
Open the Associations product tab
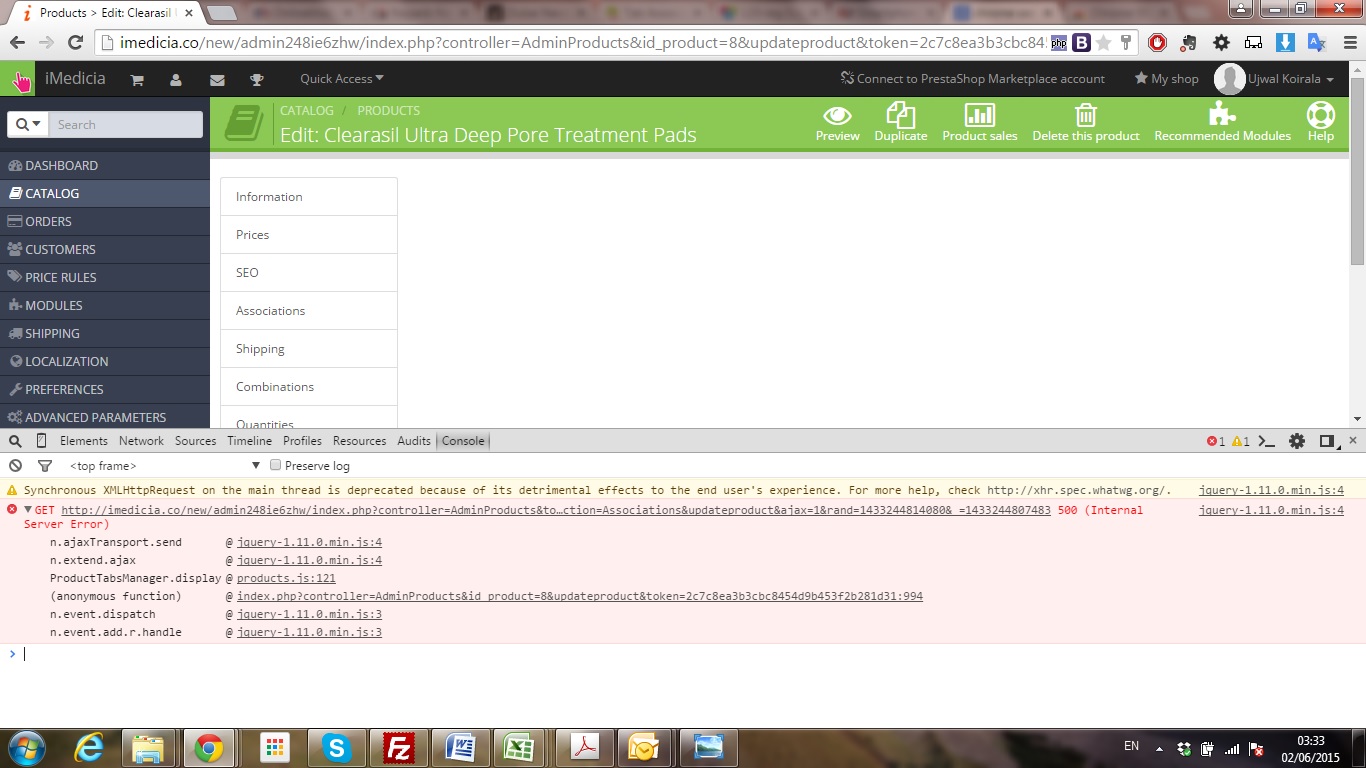[x=309, y=311]
